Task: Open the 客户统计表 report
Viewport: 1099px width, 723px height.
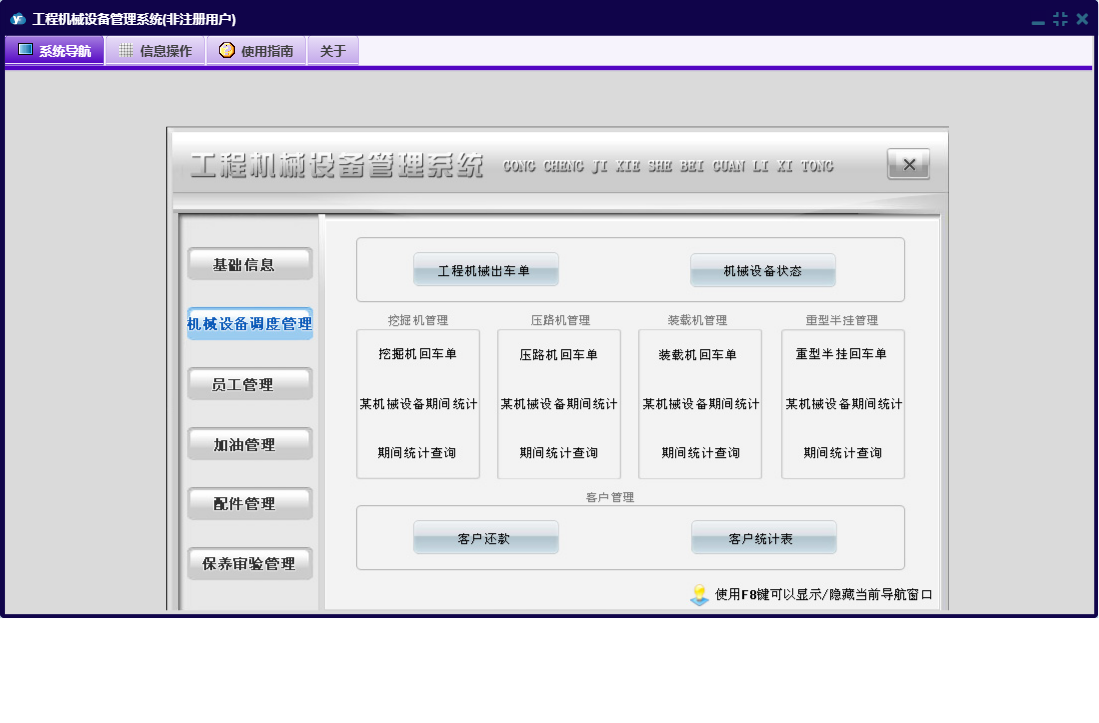Action: pos(763,538)
